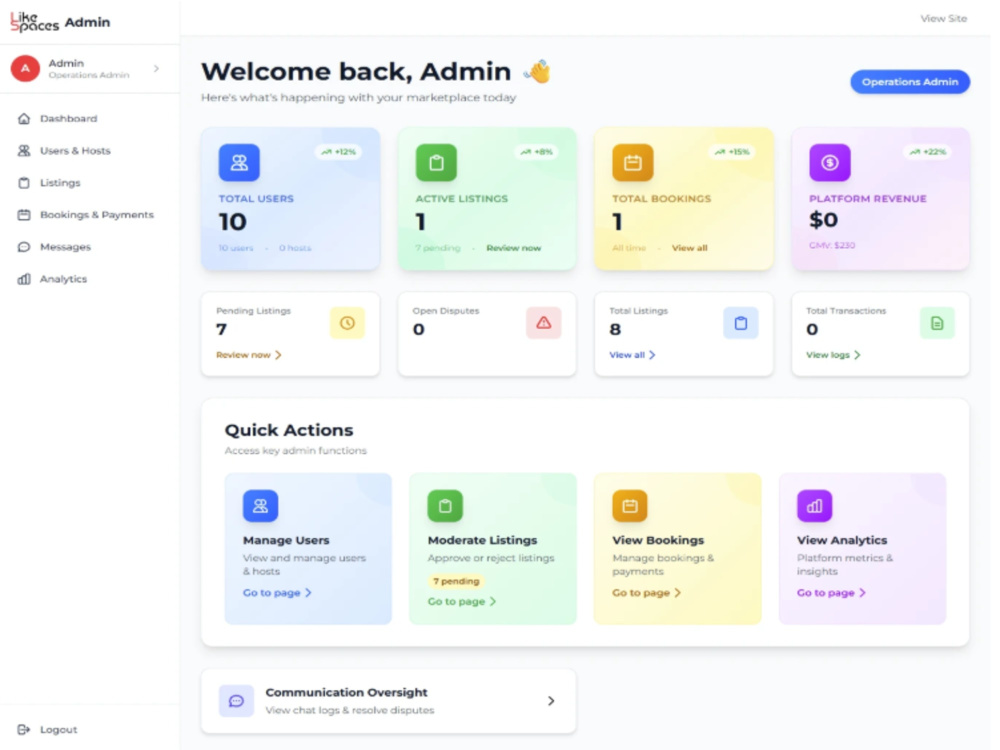Click View all under Total Listings
Screen dimensions: 1000x750
point(627,355)
